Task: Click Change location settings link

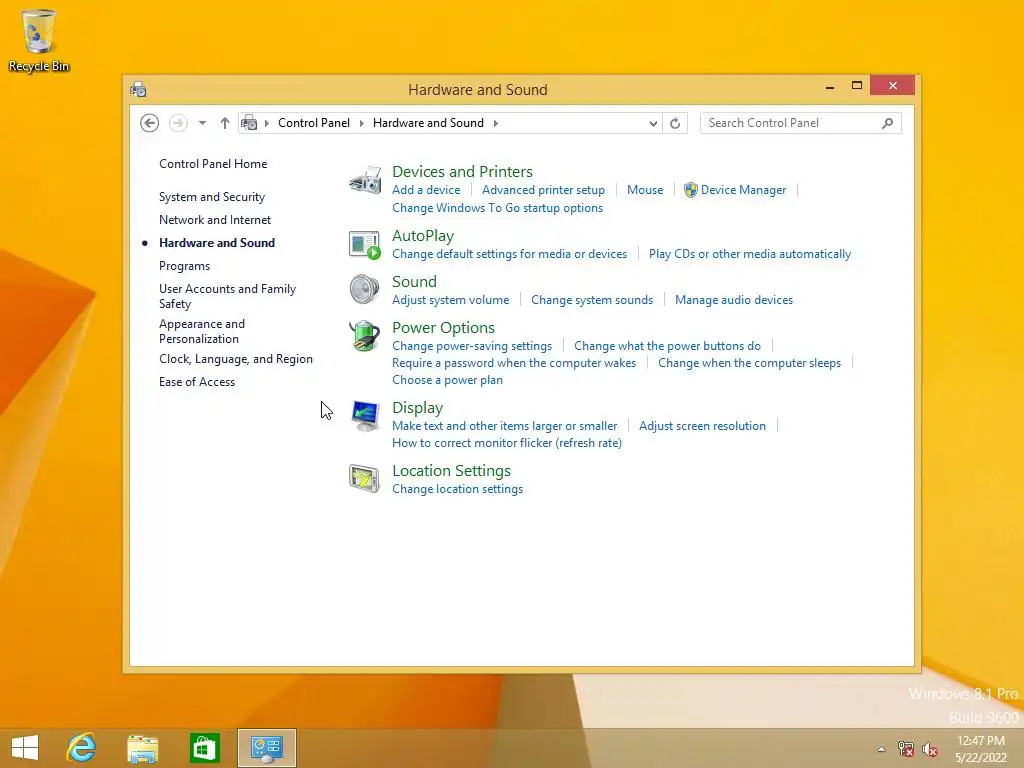Action: point(457,489)
